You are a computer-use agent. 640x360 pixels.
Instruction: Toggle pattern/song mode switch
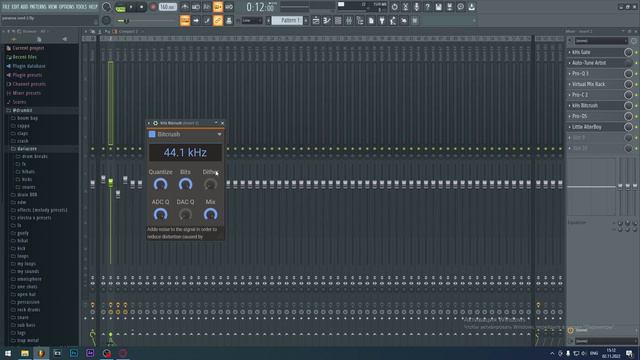coord(120,7)
